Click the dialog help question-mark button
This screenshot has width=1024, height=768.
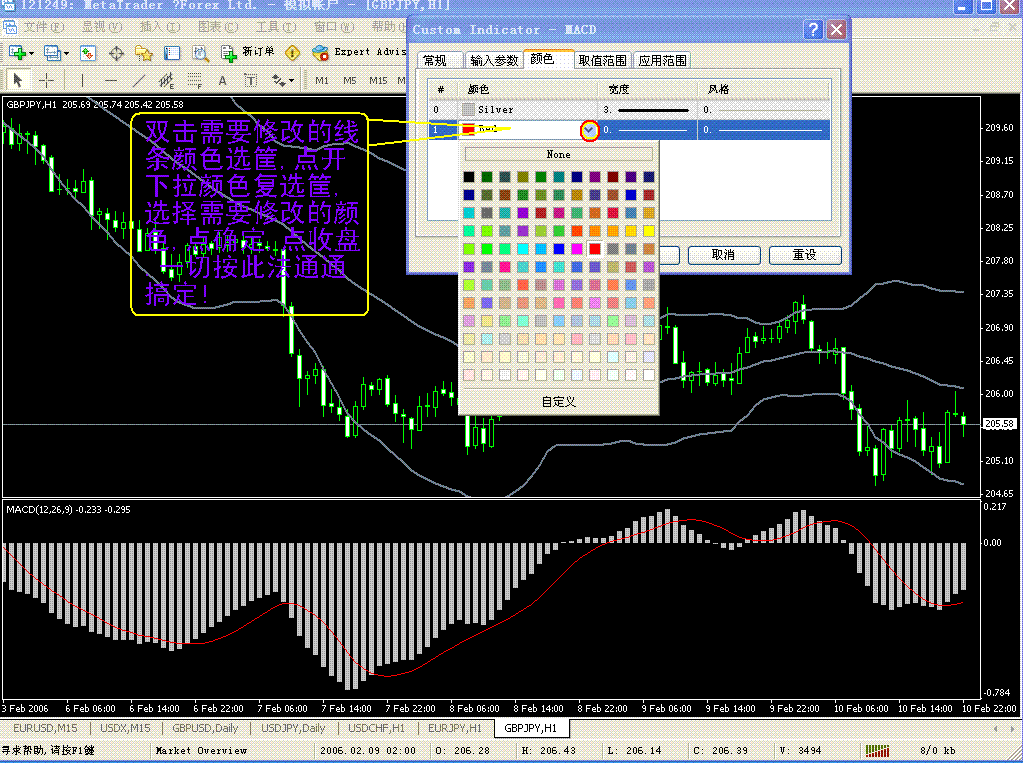814,30
